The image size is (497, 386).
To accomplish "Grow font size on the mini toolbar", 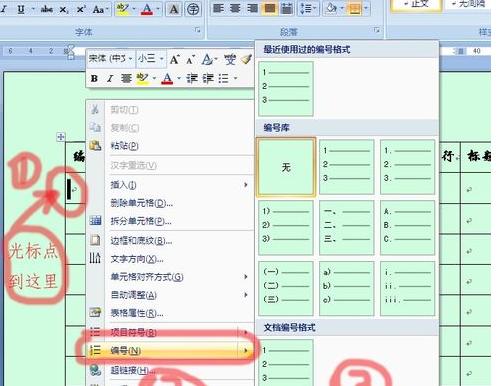I will pos(174,59).
